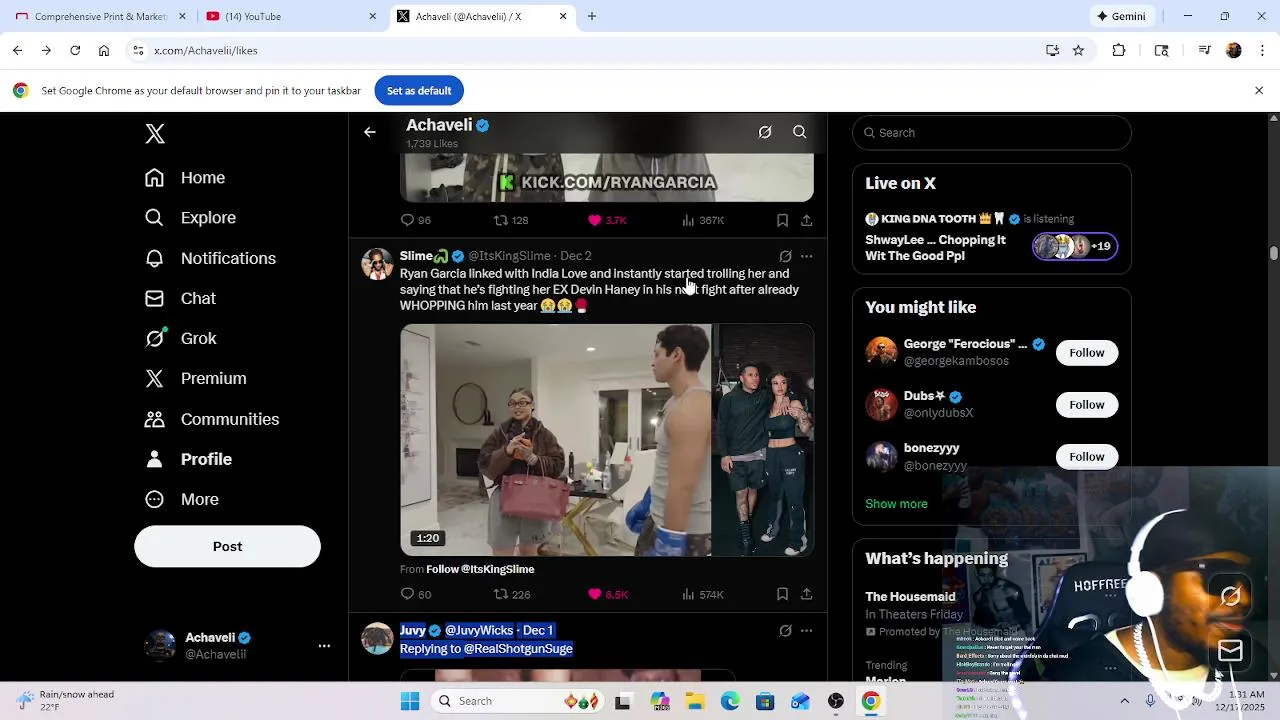Viewport: 1280px width, 720px height.
Task: Open the @RealShotgunSuge reply link
Action: pos(518,649)
